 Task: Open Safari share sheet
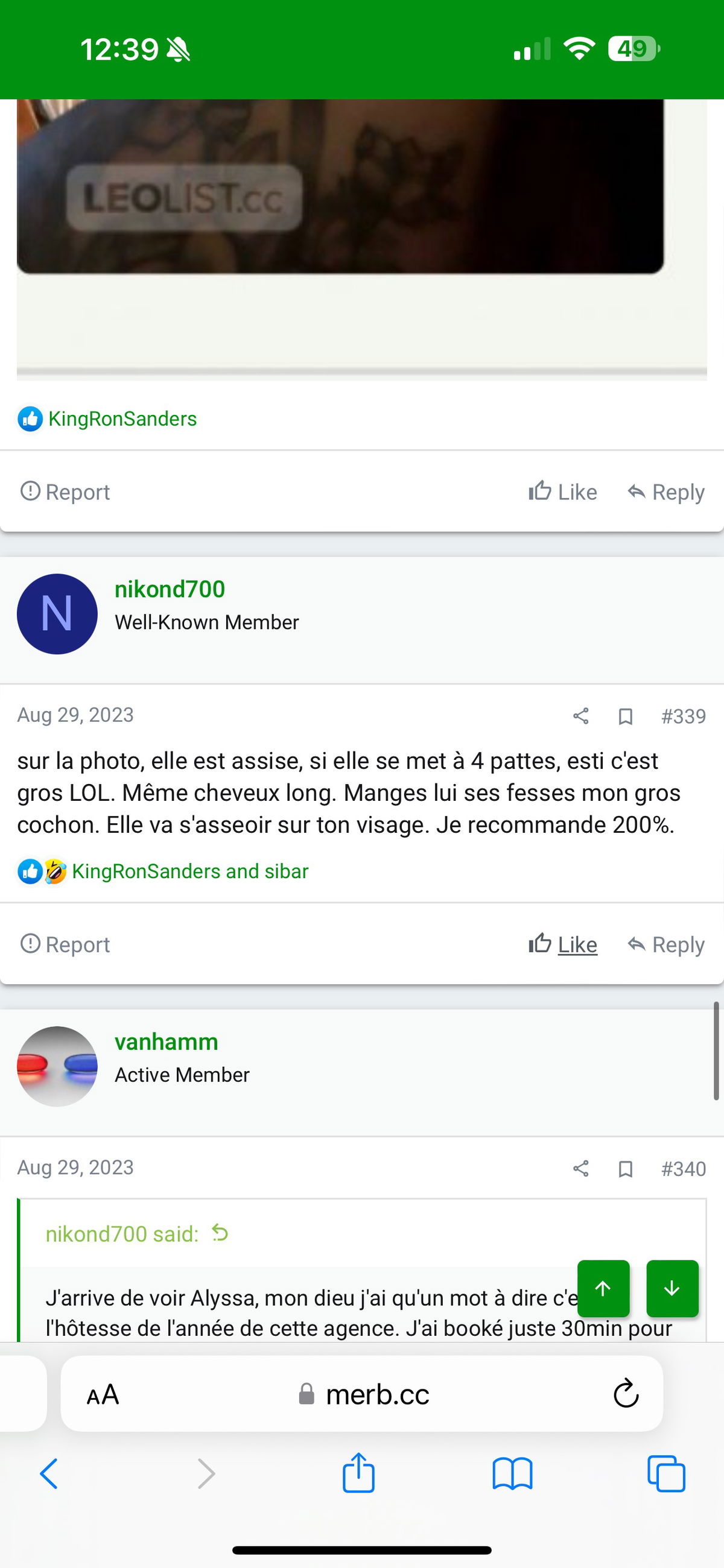tap(358, 1473)
